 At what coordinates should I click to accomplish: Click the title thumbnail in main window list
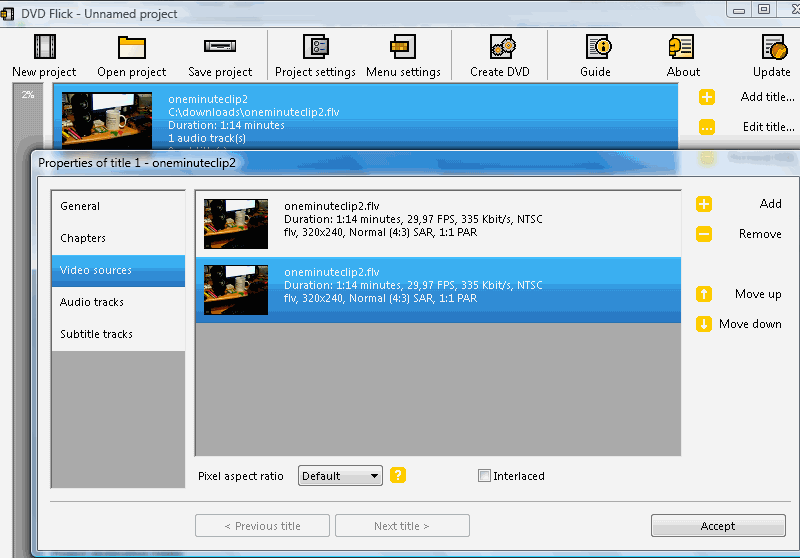107,121
